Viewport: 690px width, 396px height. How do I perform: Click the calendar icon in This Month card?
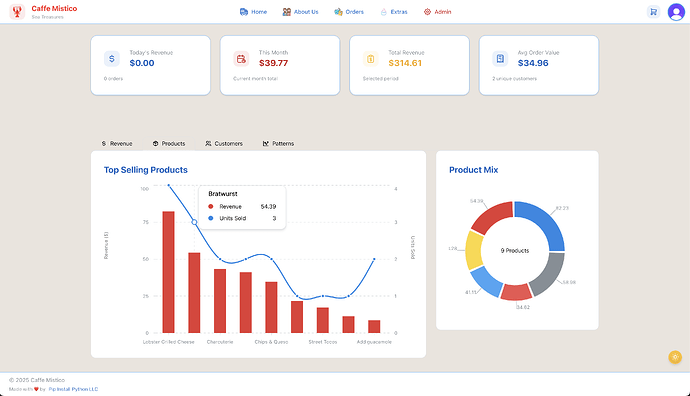click(x=241, y=59)
